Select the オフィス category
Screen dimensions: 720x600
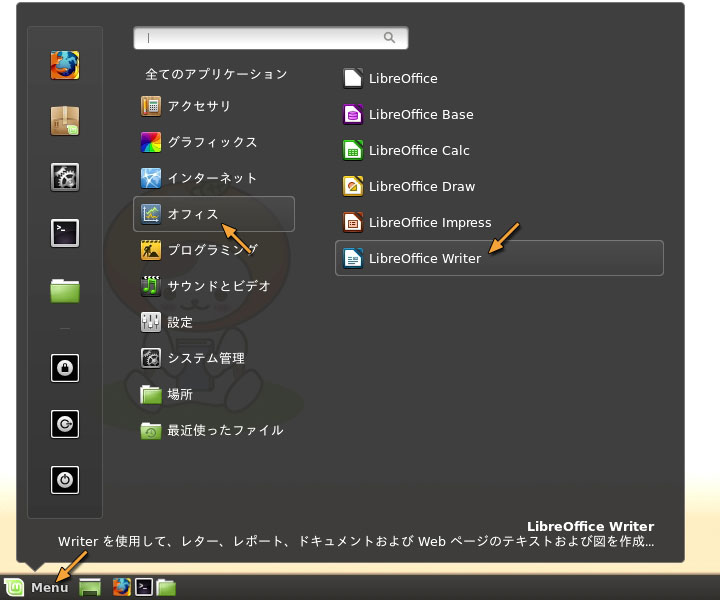214,214
